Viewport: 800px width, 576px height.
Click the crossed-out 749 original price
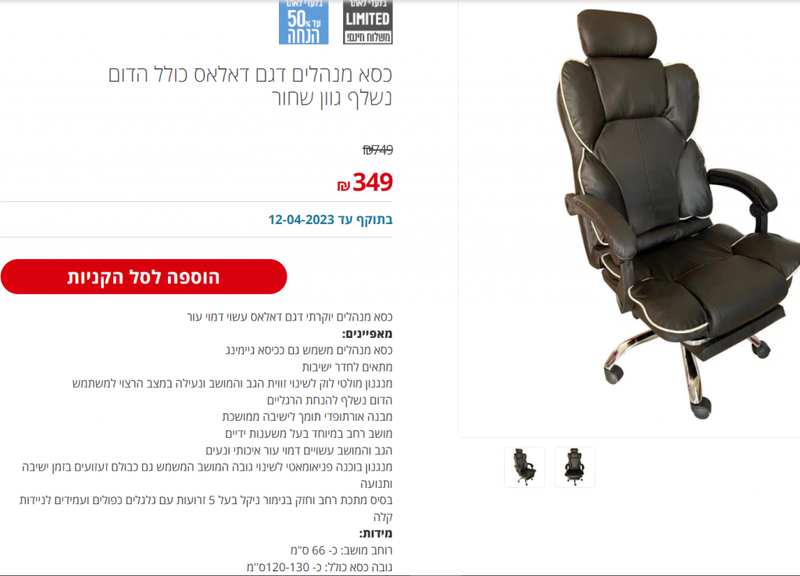[x=378, y=149]
